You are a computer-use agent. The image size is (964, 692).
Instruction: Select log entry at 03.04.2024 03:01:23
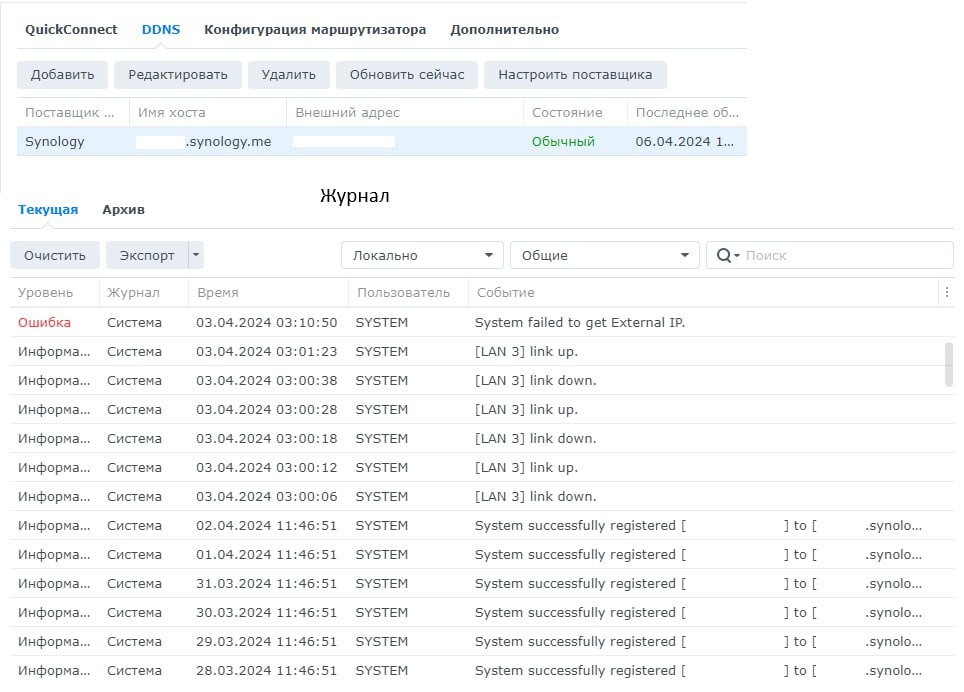pos(482,352)
